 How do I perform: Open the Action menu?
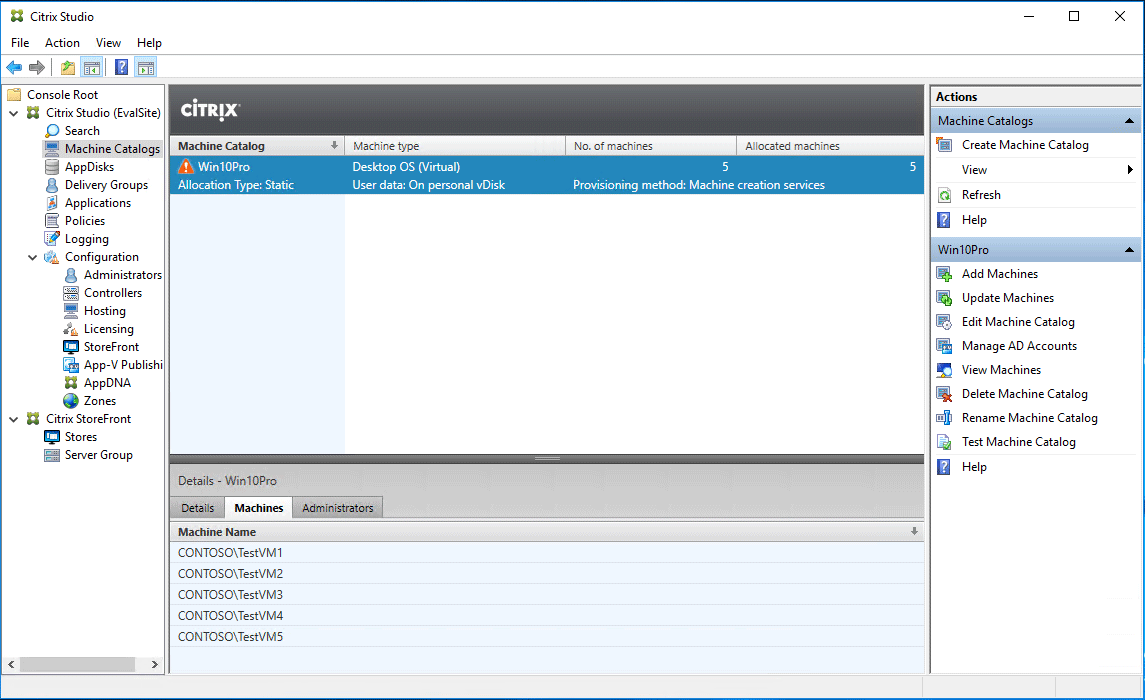point(62,42)
